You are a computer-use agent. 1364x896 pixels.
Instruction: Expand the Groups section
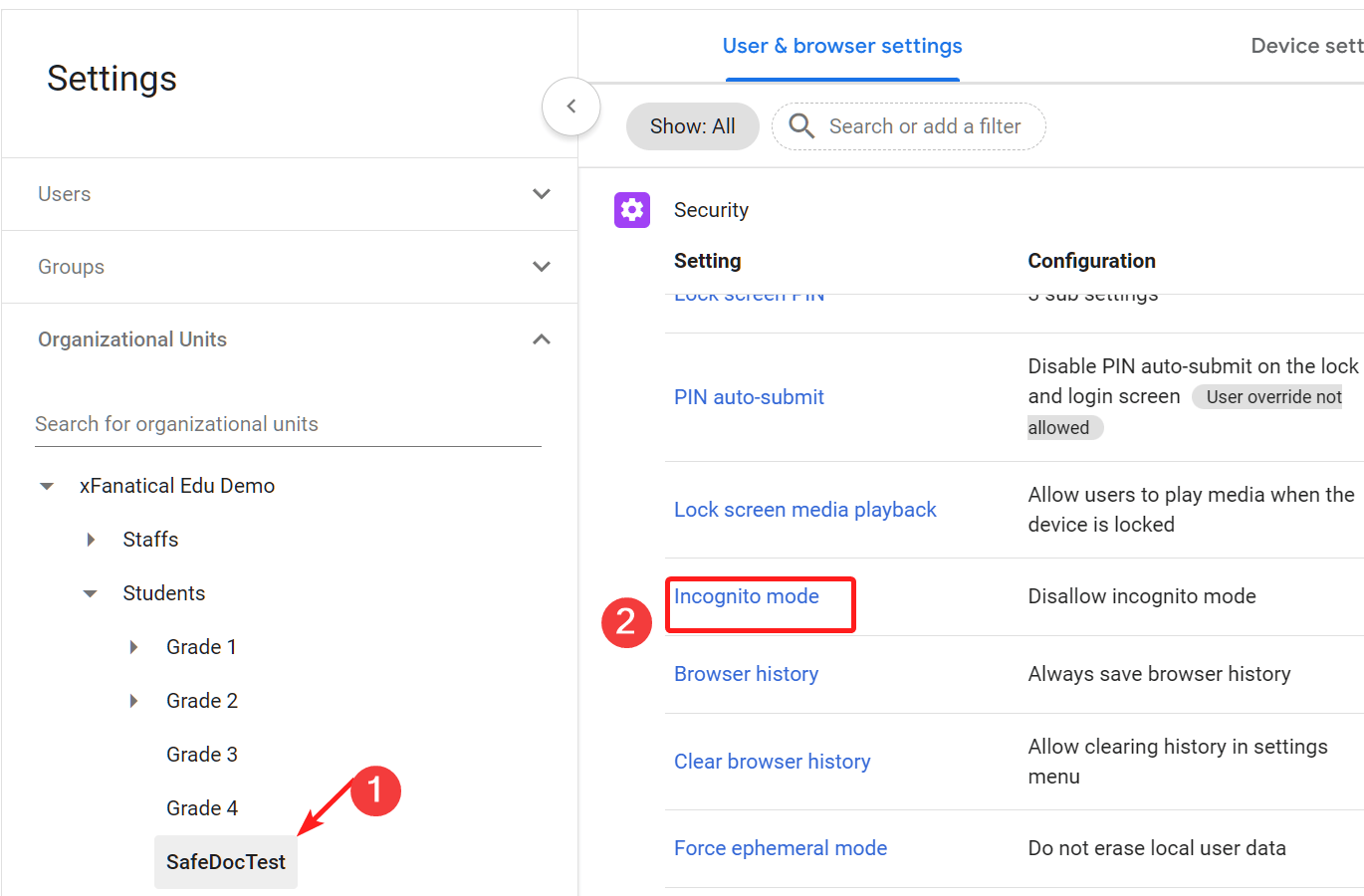(x=541, y=267)
